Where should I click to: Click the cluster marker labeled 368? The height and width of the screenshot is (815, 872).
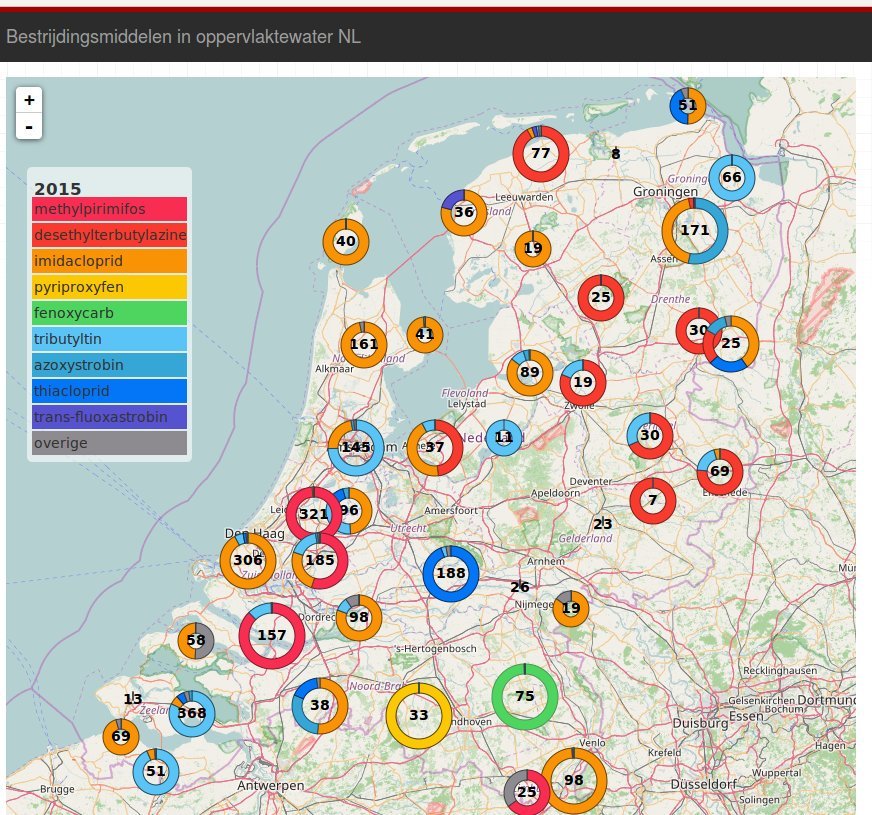point(191,713)
